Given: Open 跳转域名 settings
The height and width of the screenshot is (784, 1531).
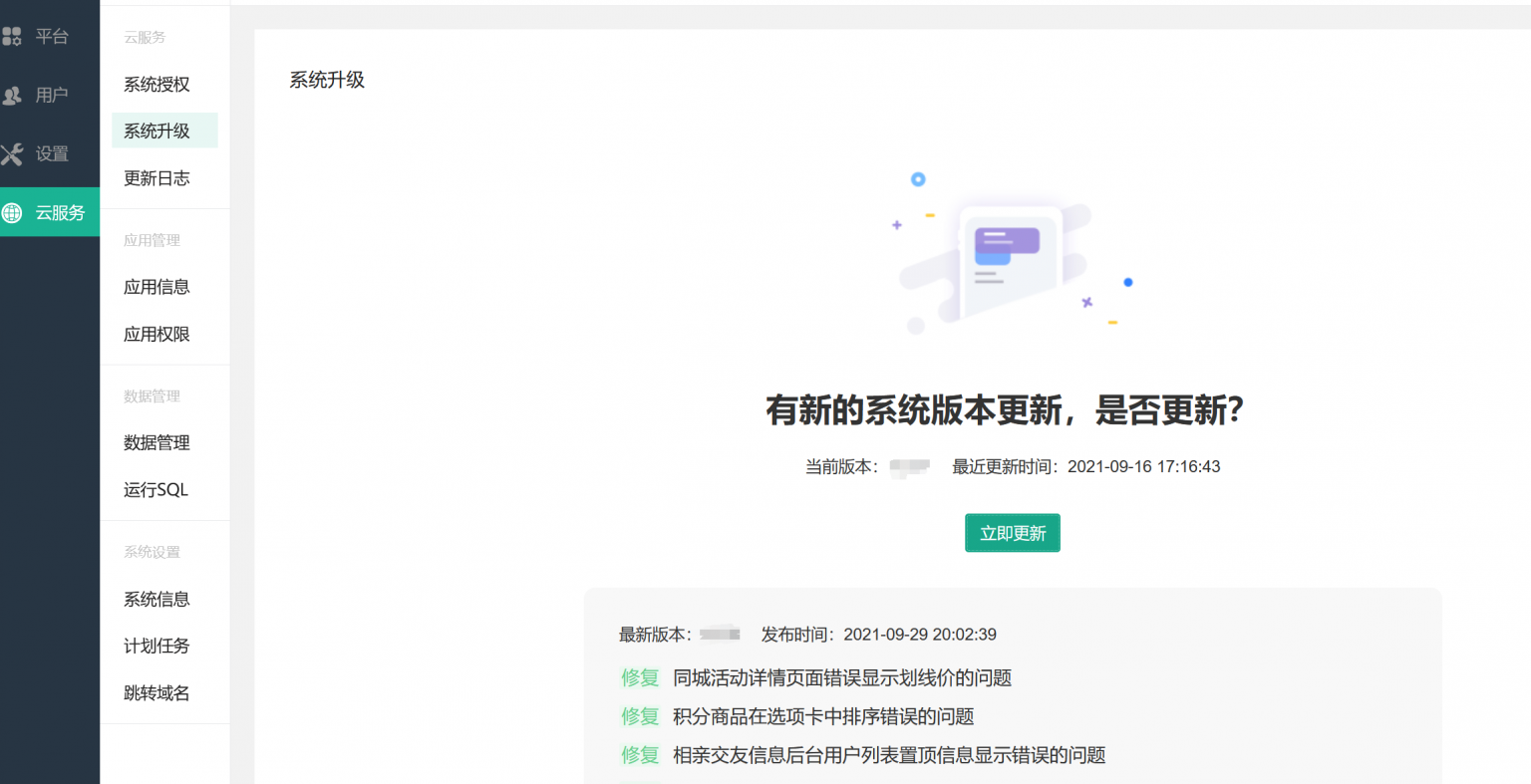Looking at the screenshot, I should (x=156, y=693).
